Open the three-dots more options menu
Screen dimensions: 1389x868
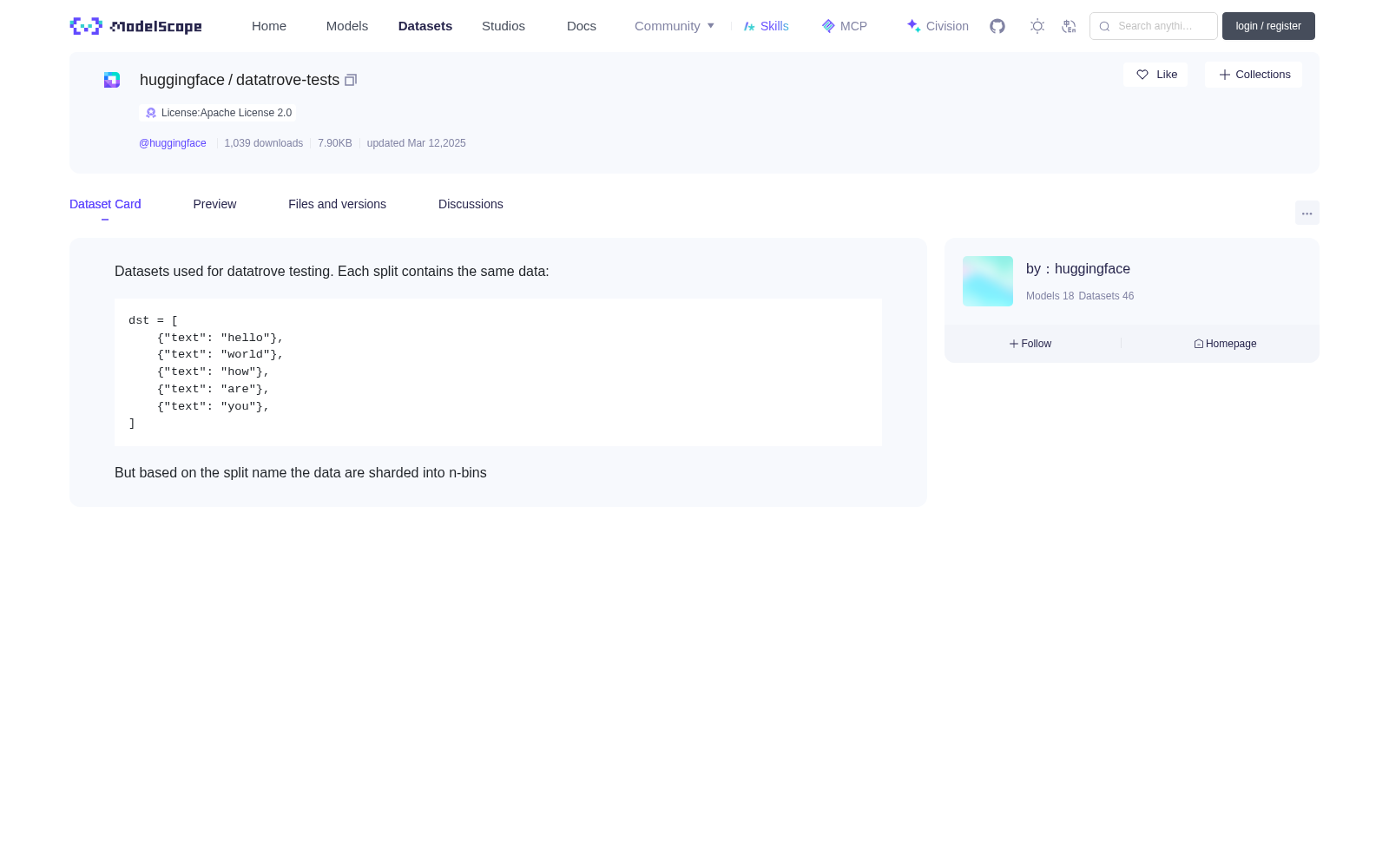click(x=1307, y=213)
